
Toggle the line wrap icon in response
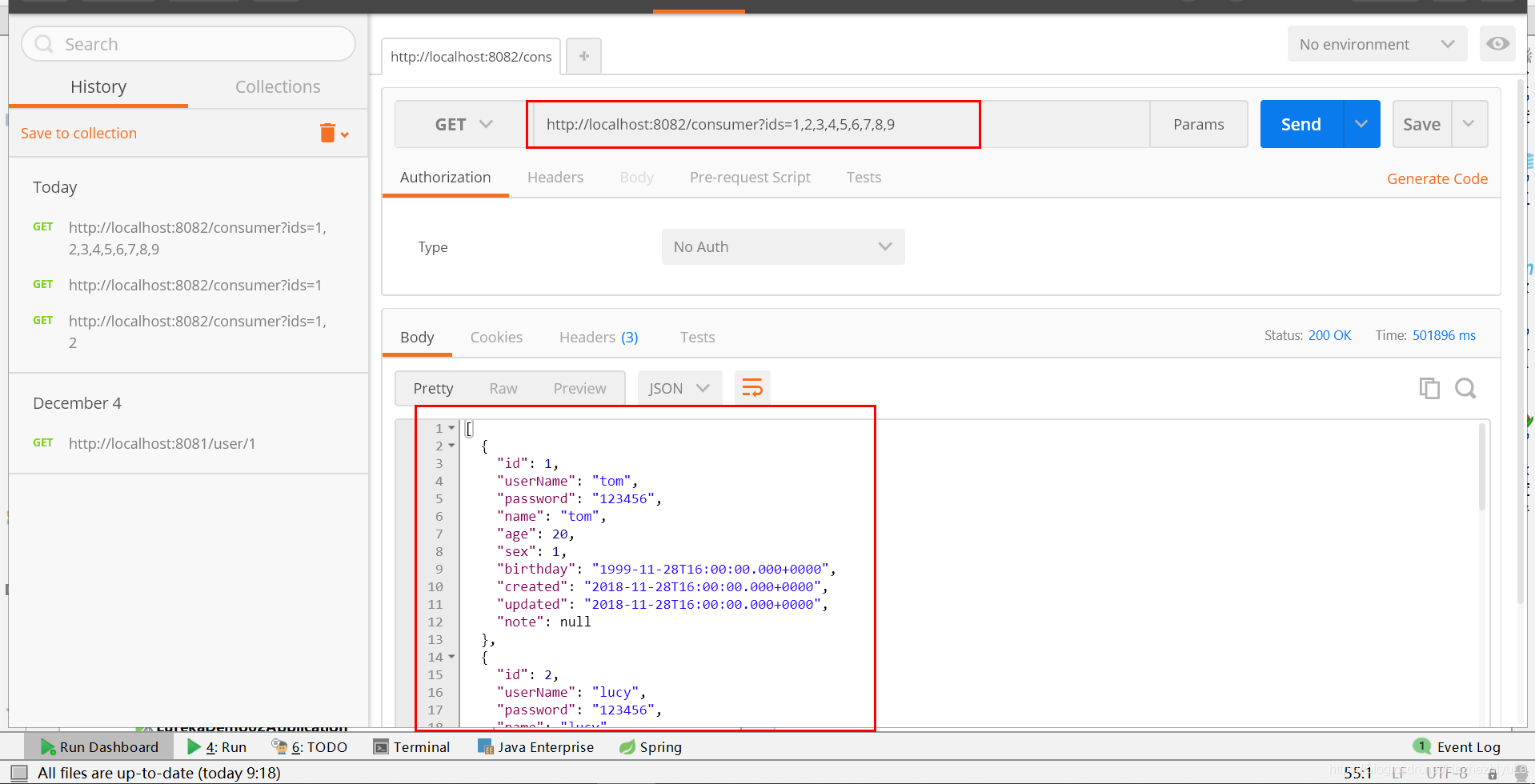click(752, 388)
